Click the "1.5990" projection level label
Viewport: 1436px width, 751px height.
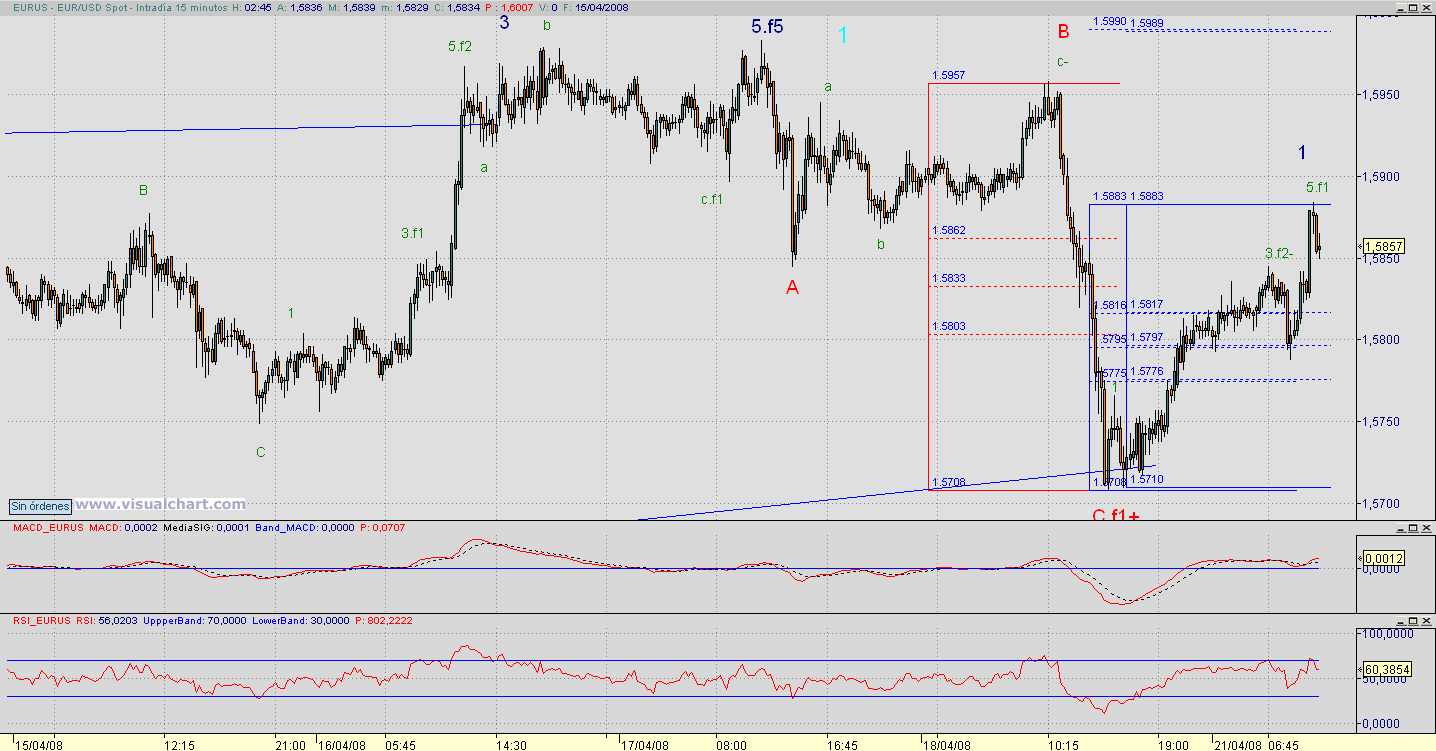(1109, 21)
